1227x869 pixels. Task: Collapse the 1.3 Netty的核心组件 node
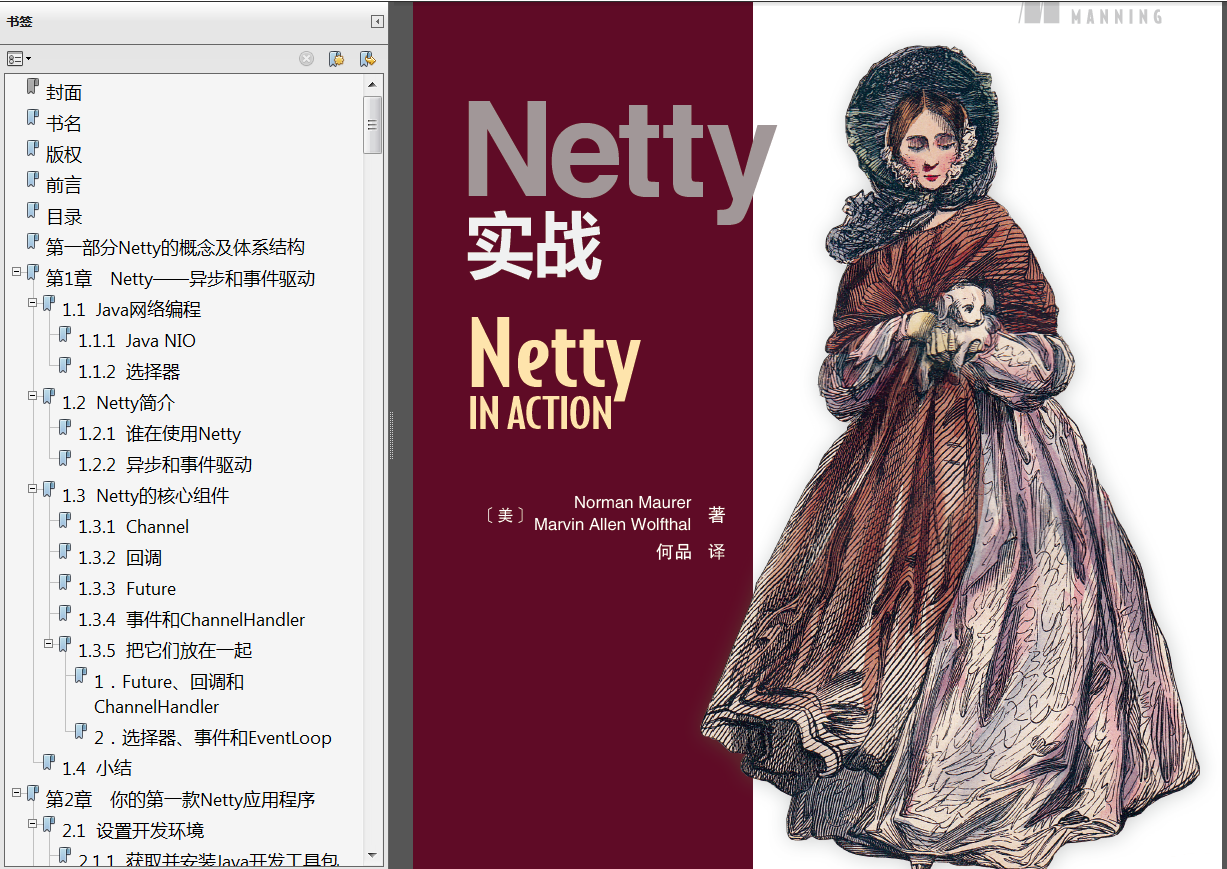click(33, 488)
